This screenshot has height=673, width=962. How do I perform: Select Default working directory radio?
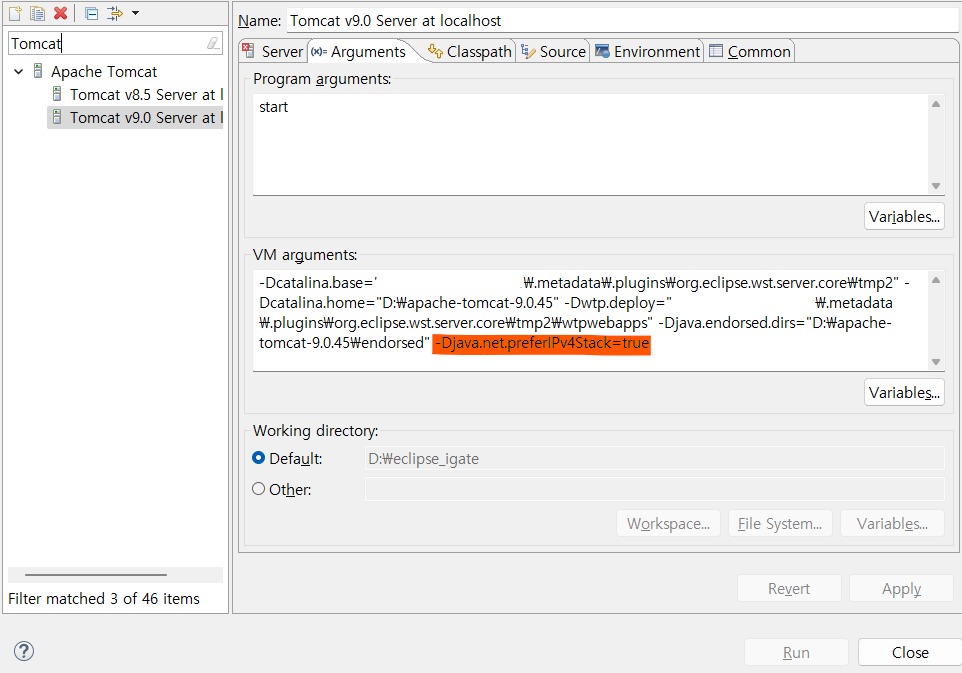pyautogui.click(x=258, y=458)
